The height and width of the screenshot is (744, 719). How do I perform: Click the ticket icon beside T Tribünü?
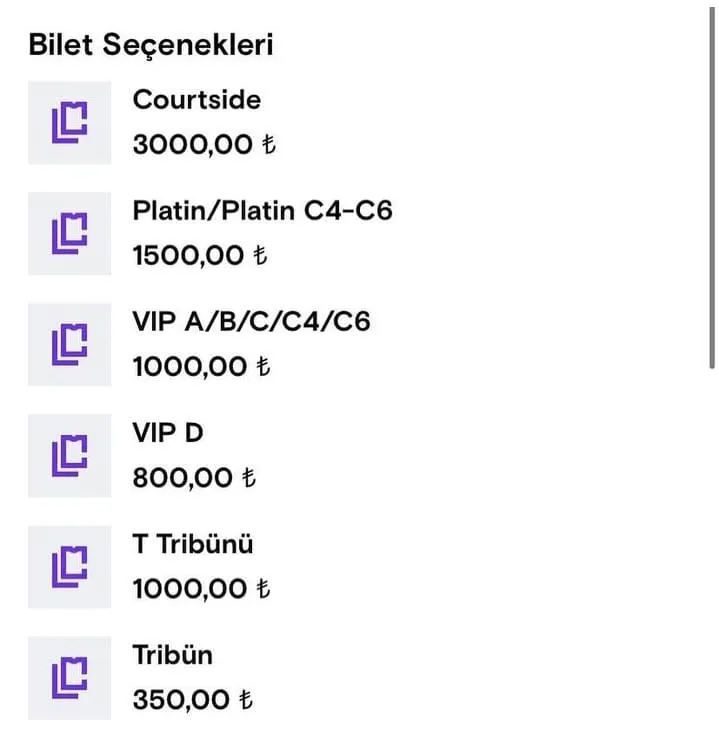point(69,566)
